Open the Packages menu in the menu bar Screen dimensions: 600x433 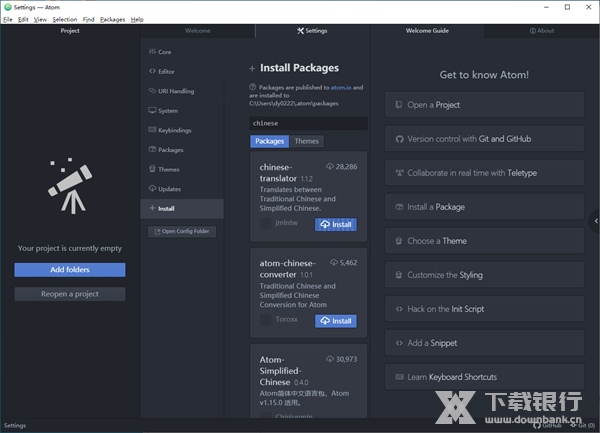[113, 19]
